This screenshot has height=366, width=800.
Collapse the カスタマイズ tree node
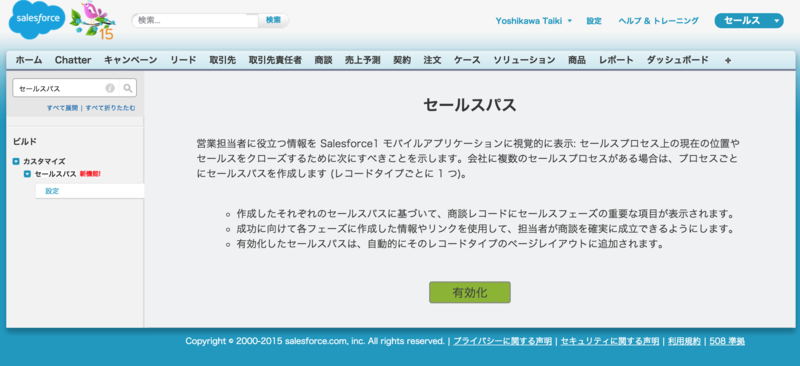pos(16,161)
